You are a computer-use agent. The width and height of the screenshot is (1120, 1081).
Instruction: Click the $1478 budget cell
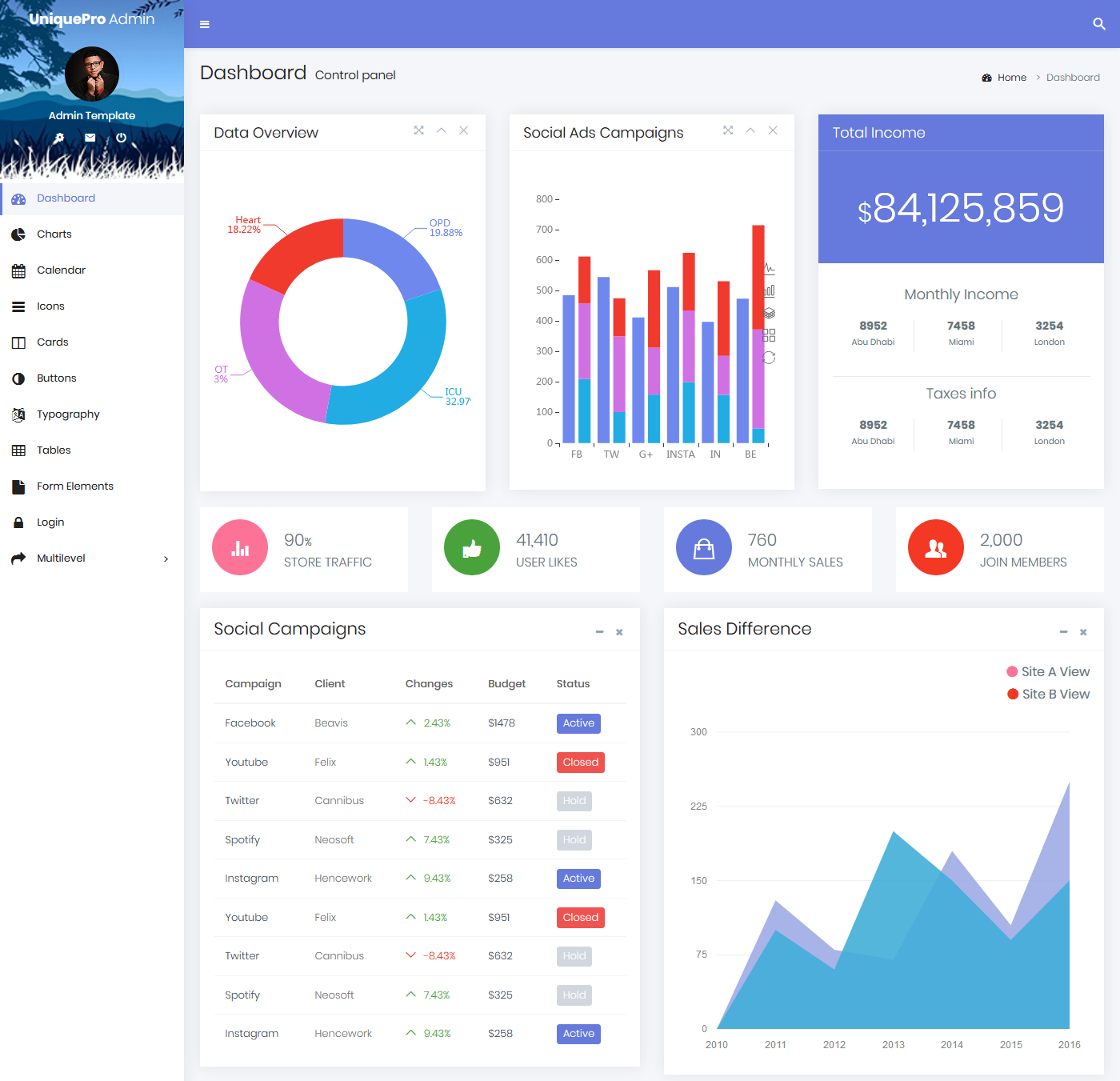click(x=502, y=723)
